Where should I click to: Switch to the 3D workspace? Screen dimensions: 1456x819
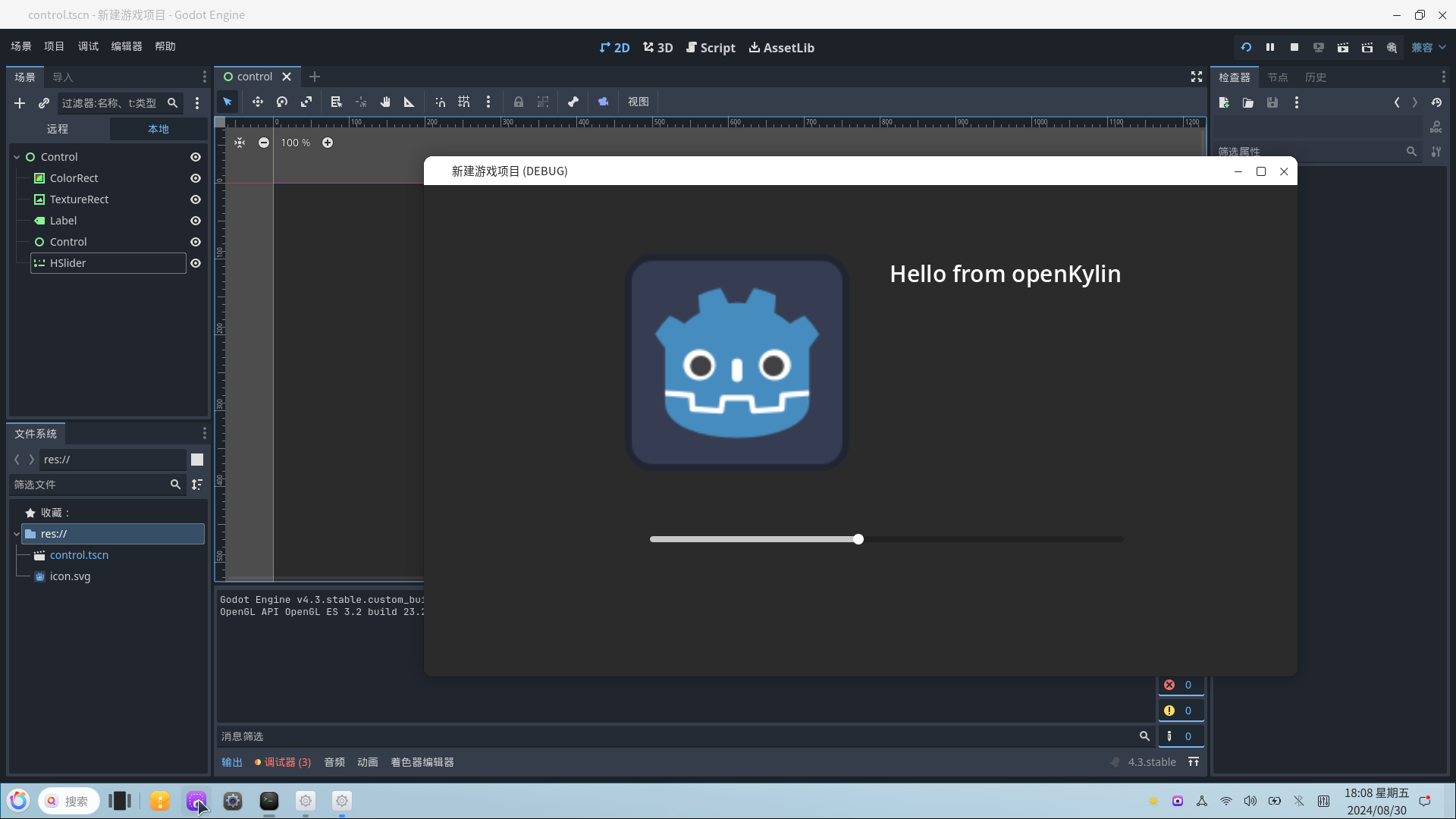(658, 48)
